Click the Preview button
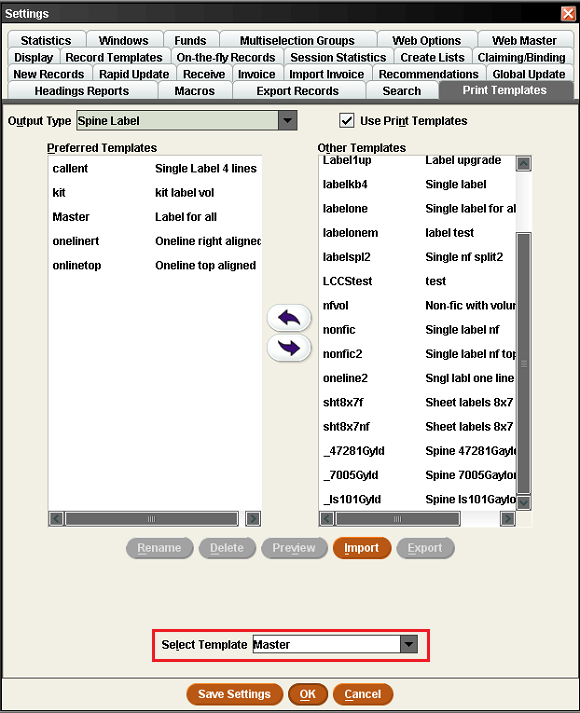The image size is (580, 713). click(294, 548)
